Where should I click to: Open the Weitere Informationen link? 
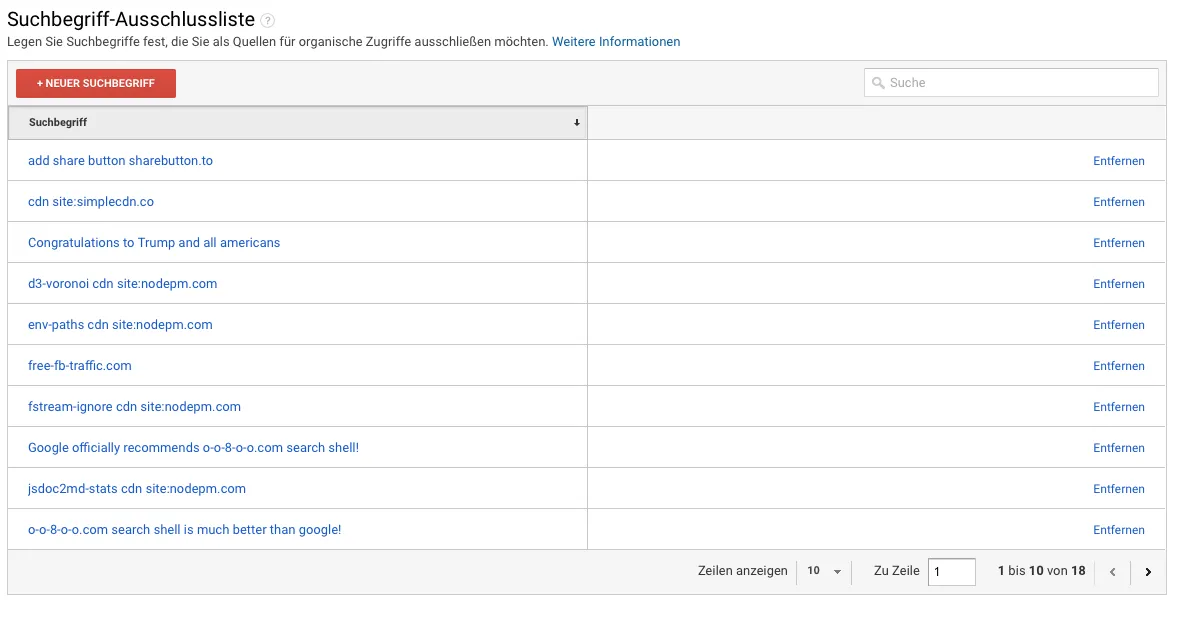[616, 42]
